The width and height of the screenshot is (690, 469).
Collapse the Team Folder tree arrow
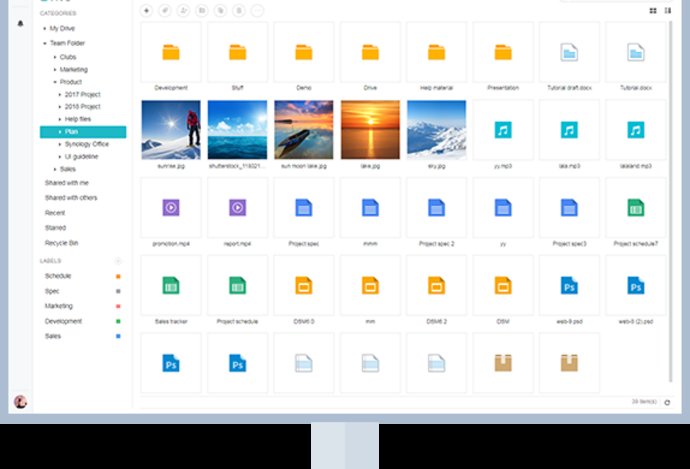coord(44,44)
